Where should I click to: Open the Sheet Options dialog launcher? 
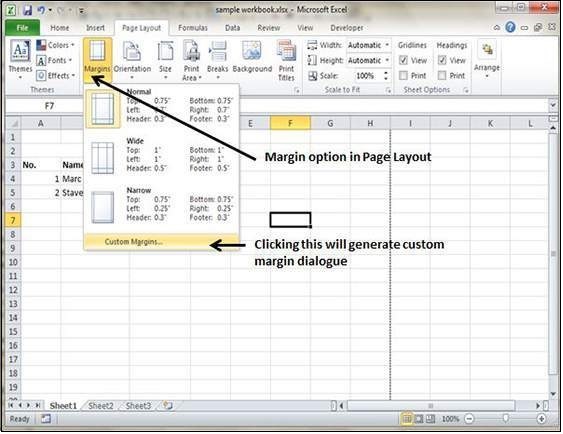click(466, 91)
